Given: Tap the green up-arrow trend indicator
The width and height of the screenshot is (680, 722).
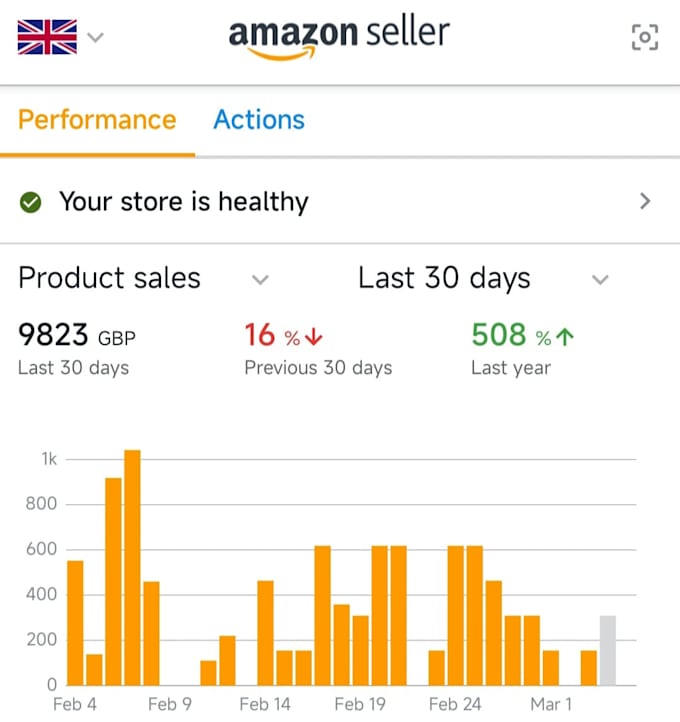Looking at the screenshot, I should tap(565, 337).
